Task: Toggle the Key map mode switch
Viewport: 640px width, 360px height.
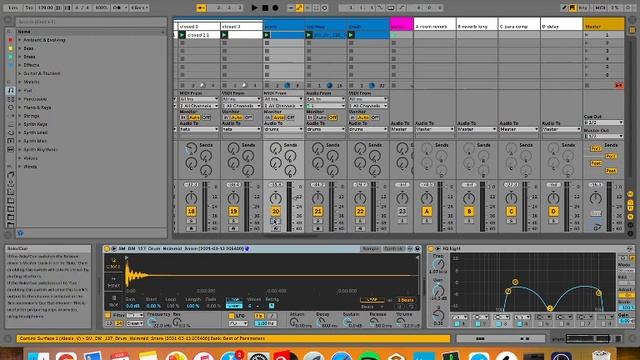Action: 582,7
